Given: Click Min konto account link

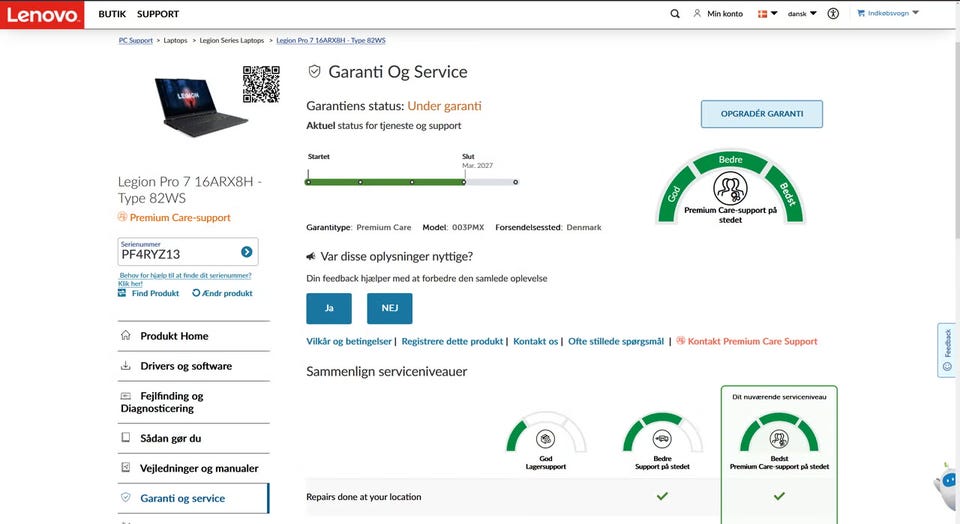Looking at the screenshot, I should [725, 13].
